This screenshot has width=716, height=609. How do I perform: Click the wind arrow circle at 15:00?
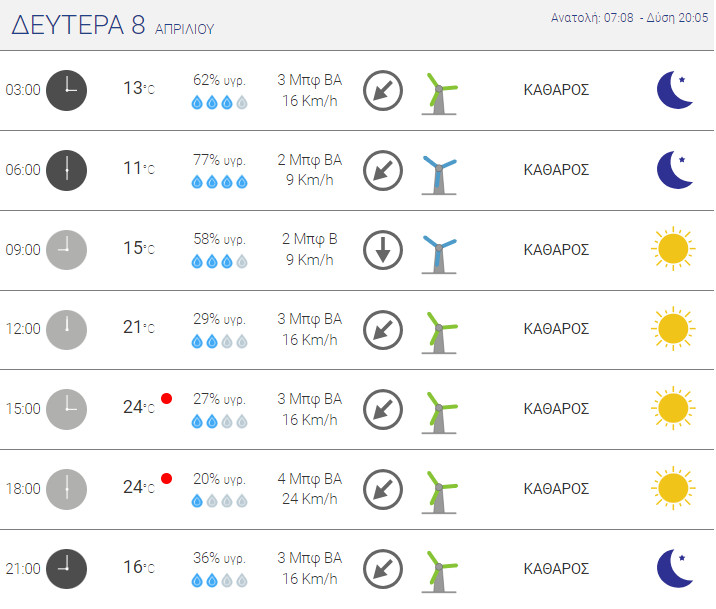[382, 409]
